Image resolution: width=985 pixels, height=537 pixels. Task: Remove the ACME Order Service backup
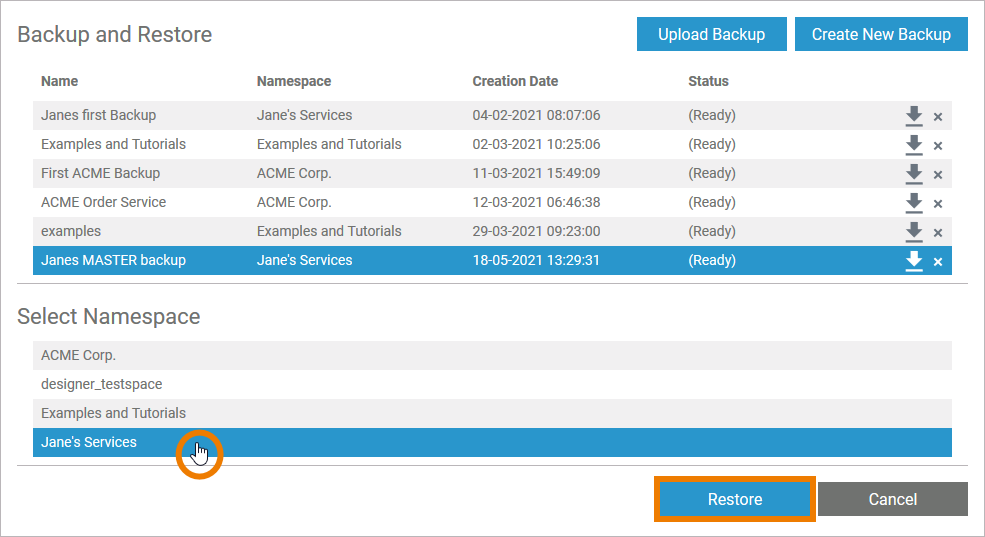click(938, 204)
